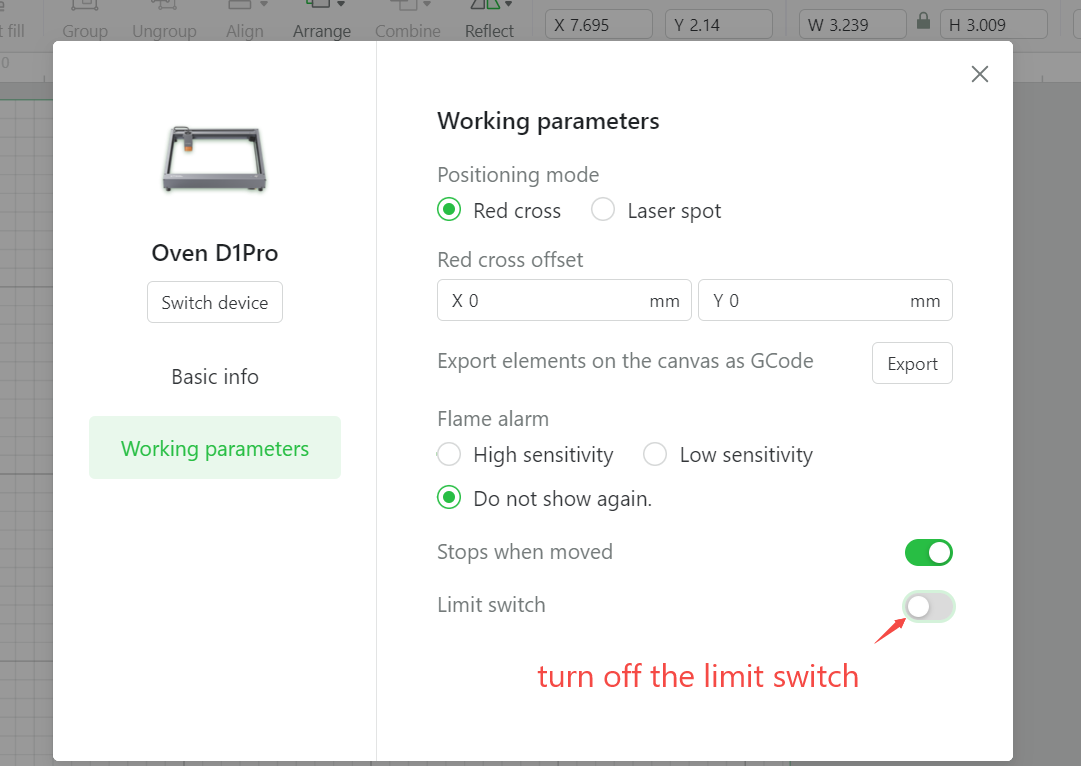Select the Do not show again option
The image size is (1081, 766).
point(449,498)
